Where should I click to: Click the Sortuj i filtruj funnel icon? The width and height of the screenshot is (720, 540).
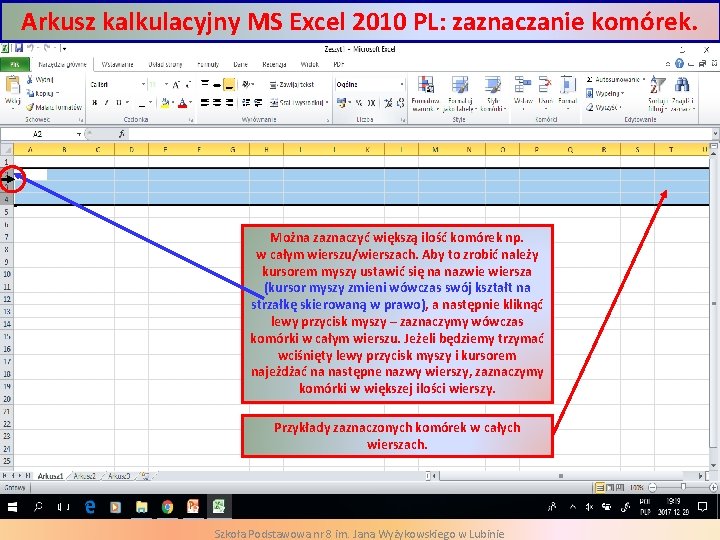658,85
